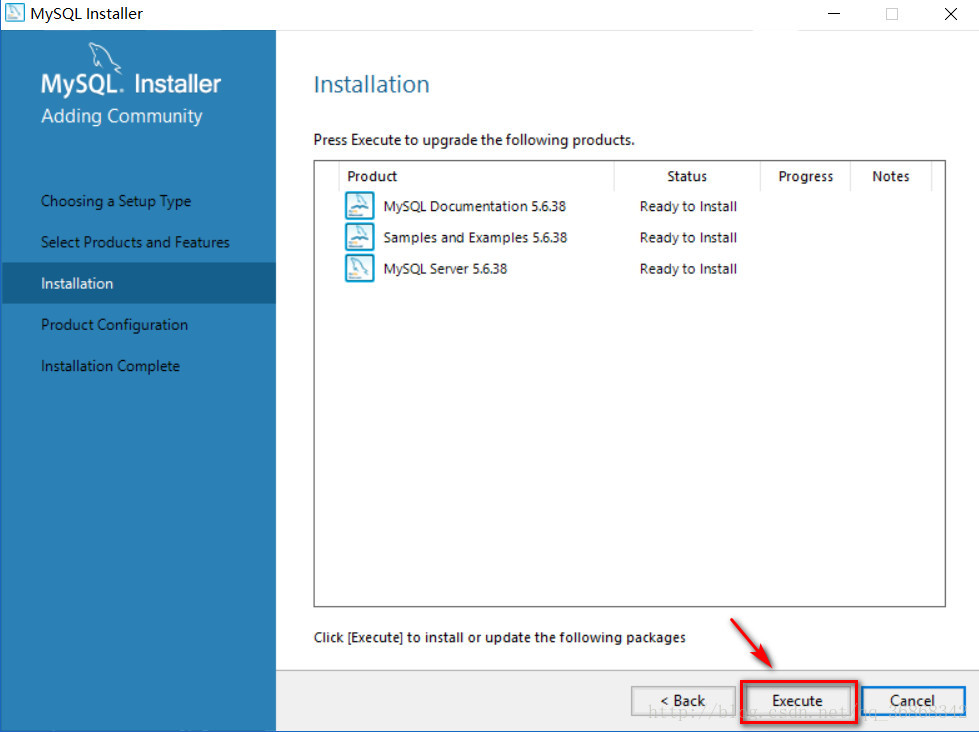The height and width of the screenshot is (732, 979).
Task: Select the MySQL Documentation 5.6.38 row text
Action: pos(475,206)
